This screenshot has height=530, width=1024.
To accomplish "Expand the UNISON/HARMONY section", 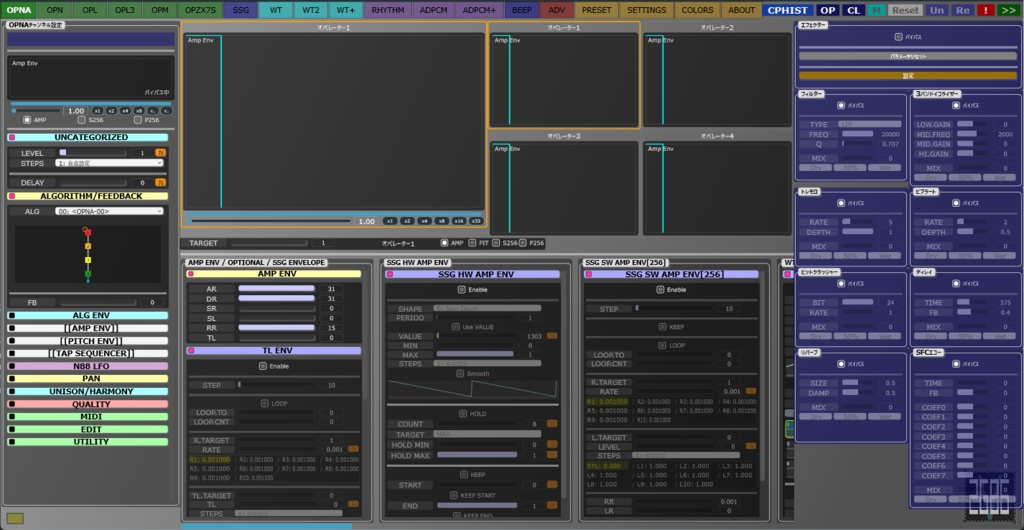I will pos(88,392).
